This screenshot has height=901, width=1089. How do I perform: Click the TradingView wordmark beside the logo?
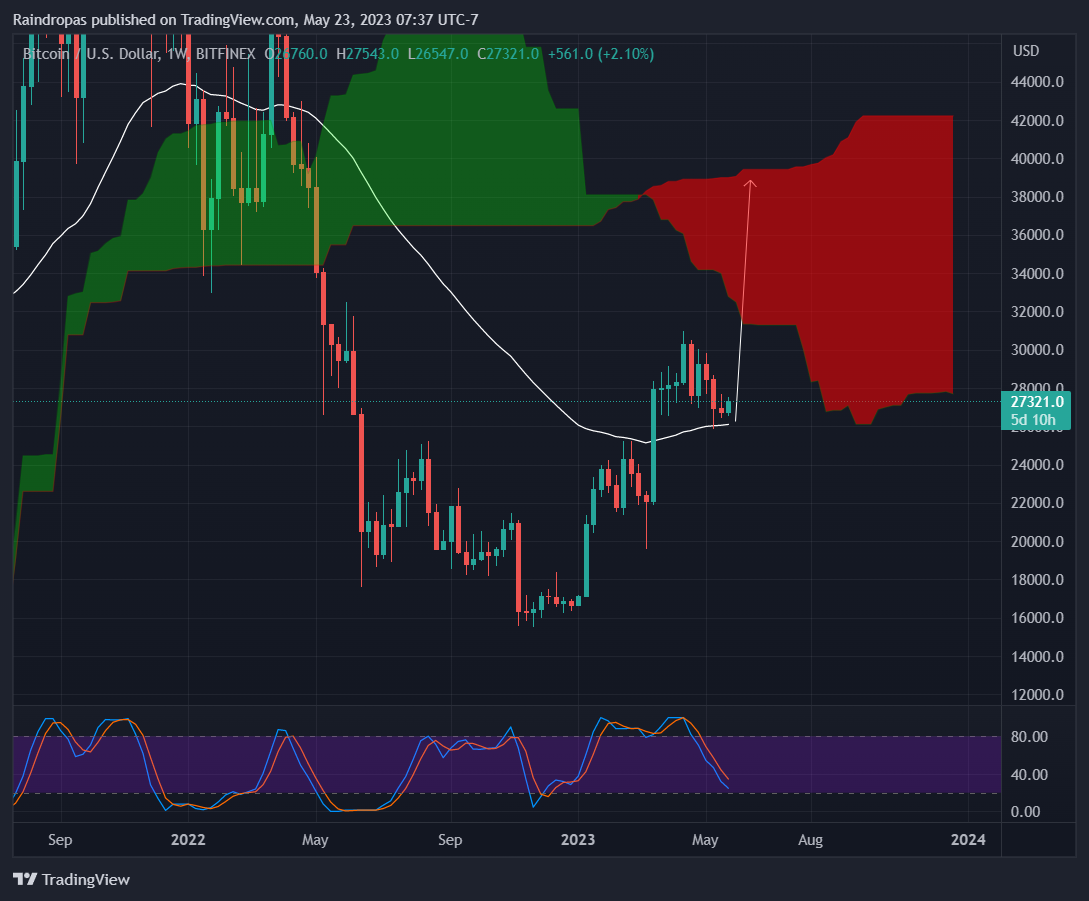tap(85, 879)
